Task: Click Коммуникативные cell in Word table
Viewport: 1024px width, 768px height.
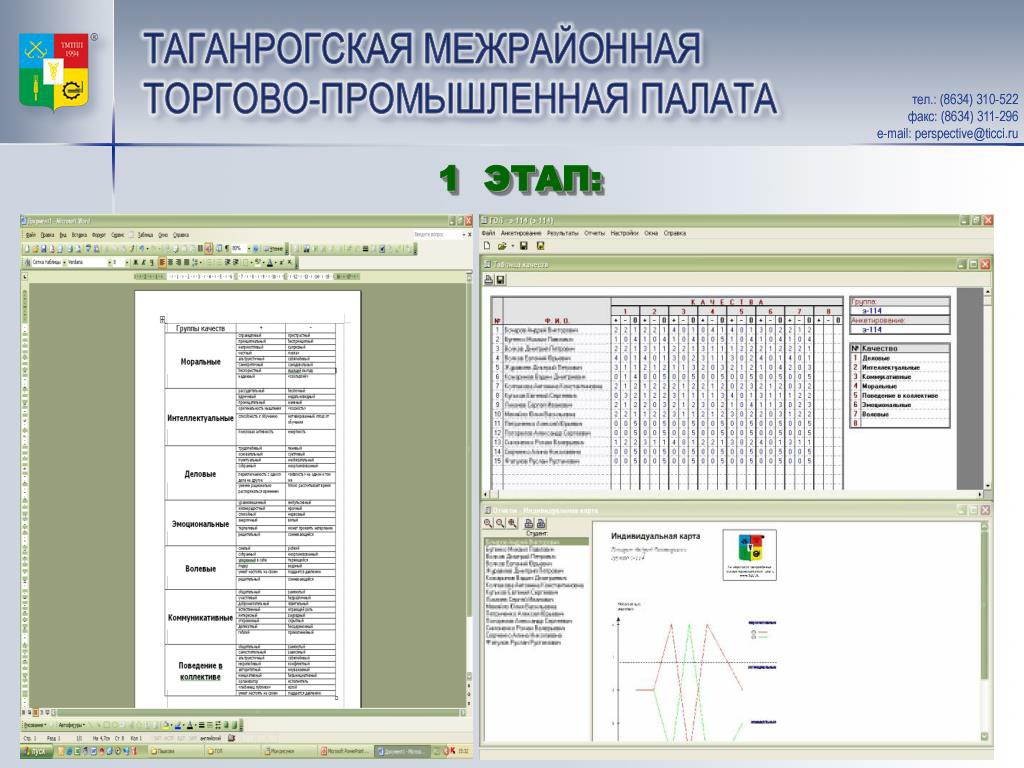Action: point(200,617)
